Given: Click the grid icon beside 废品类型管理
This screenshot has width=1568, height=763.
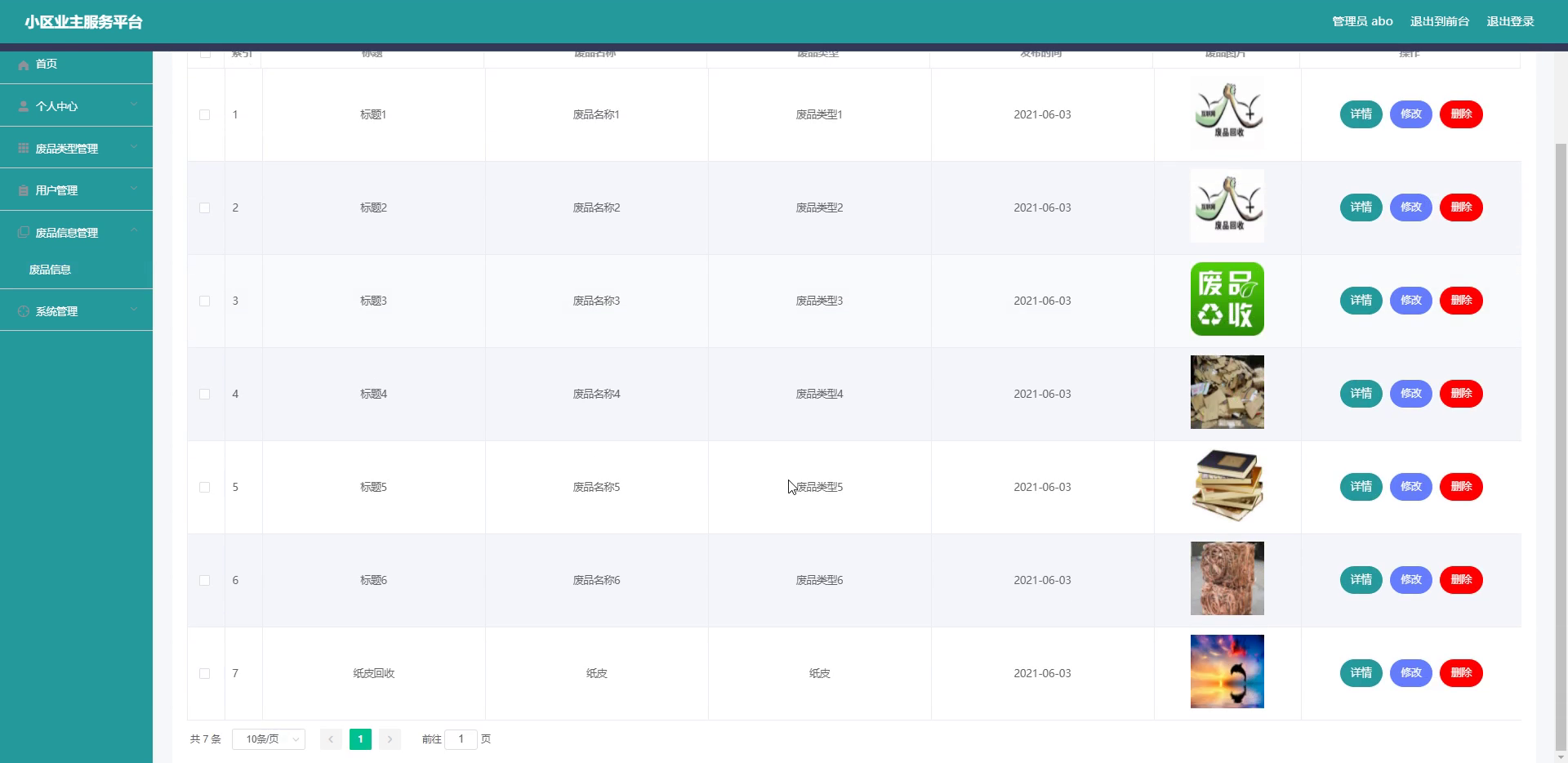Looking at the screenshot, I should [24, 148].
